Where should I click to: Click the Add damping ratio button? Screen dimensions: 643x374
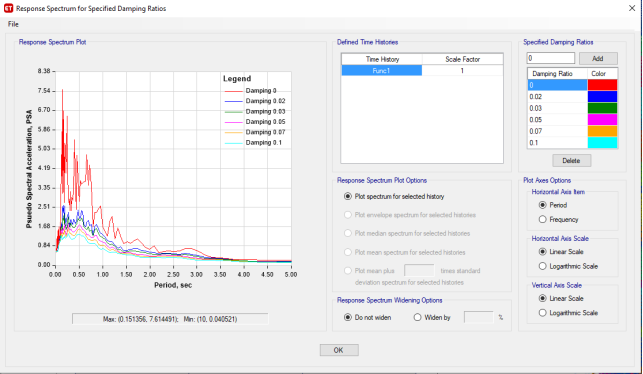pos(598,59)
